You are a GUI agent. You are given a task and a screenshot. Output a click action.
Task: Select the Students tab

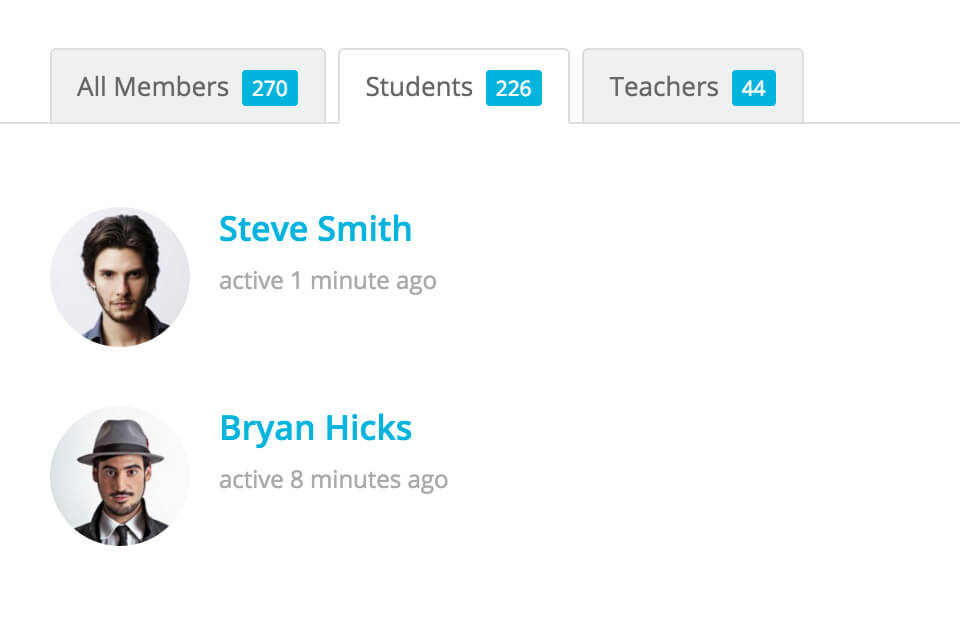pos(454,86)
